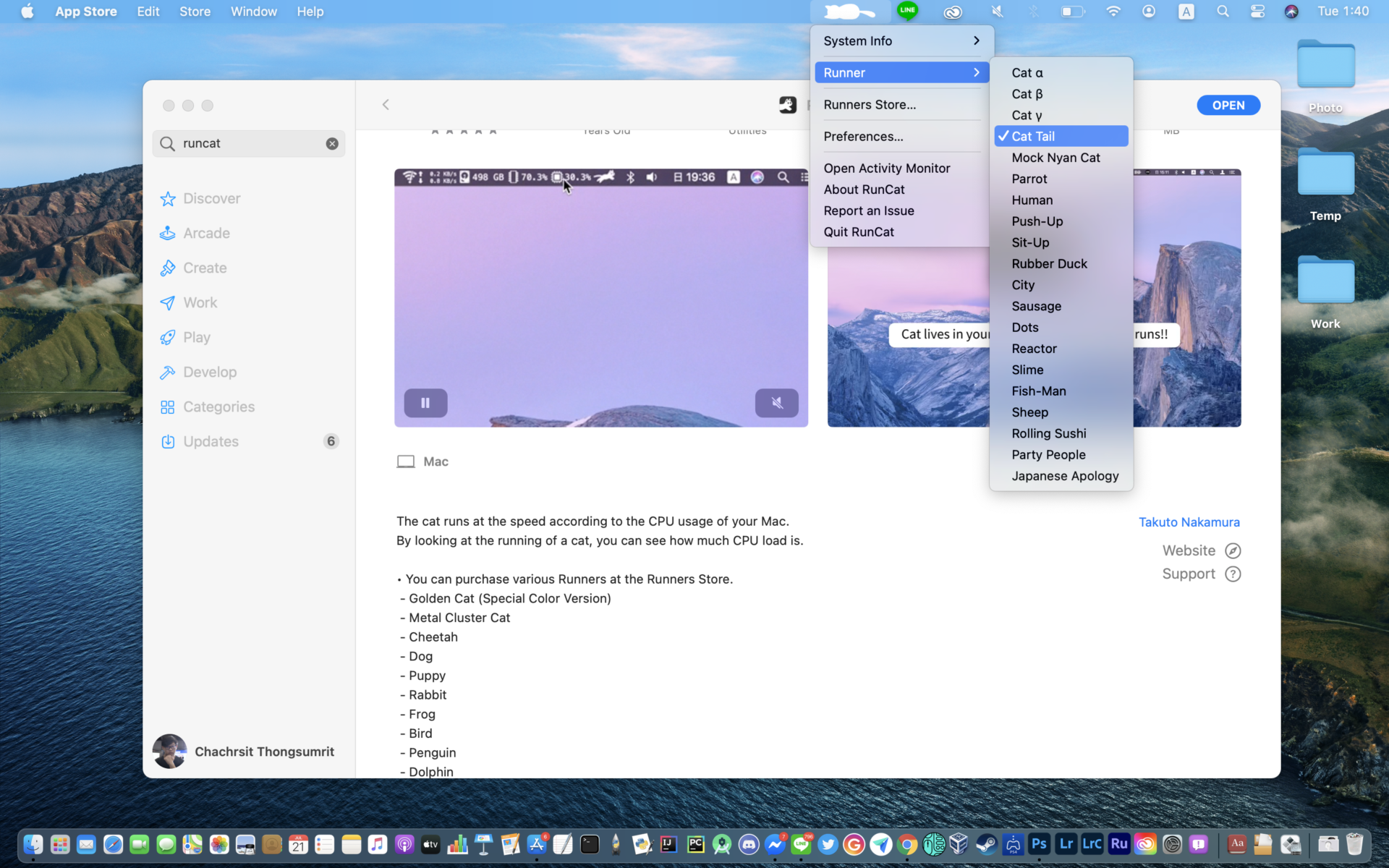Open PyCharm from the Dock
The height and width of the screenshot is (868, 1389).
coord(695,844)
